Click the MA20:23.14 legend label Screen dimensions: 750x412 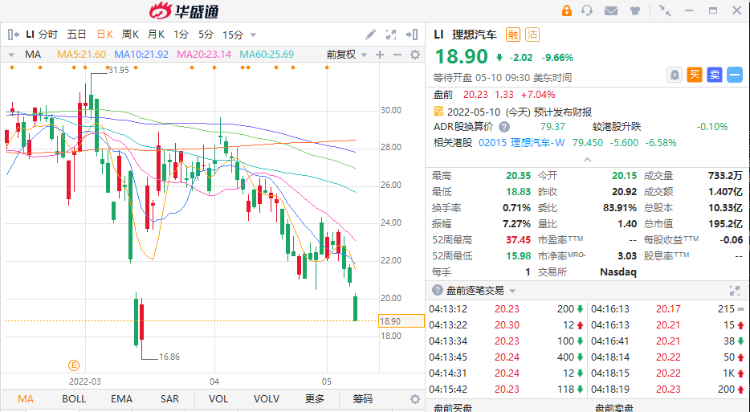click(x=204, y=55)
